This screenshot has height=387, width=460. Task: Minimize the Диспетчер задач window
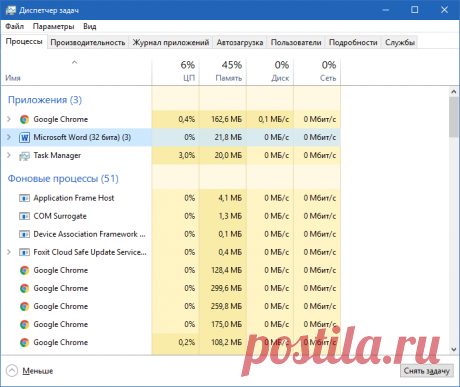click(386, 10)
